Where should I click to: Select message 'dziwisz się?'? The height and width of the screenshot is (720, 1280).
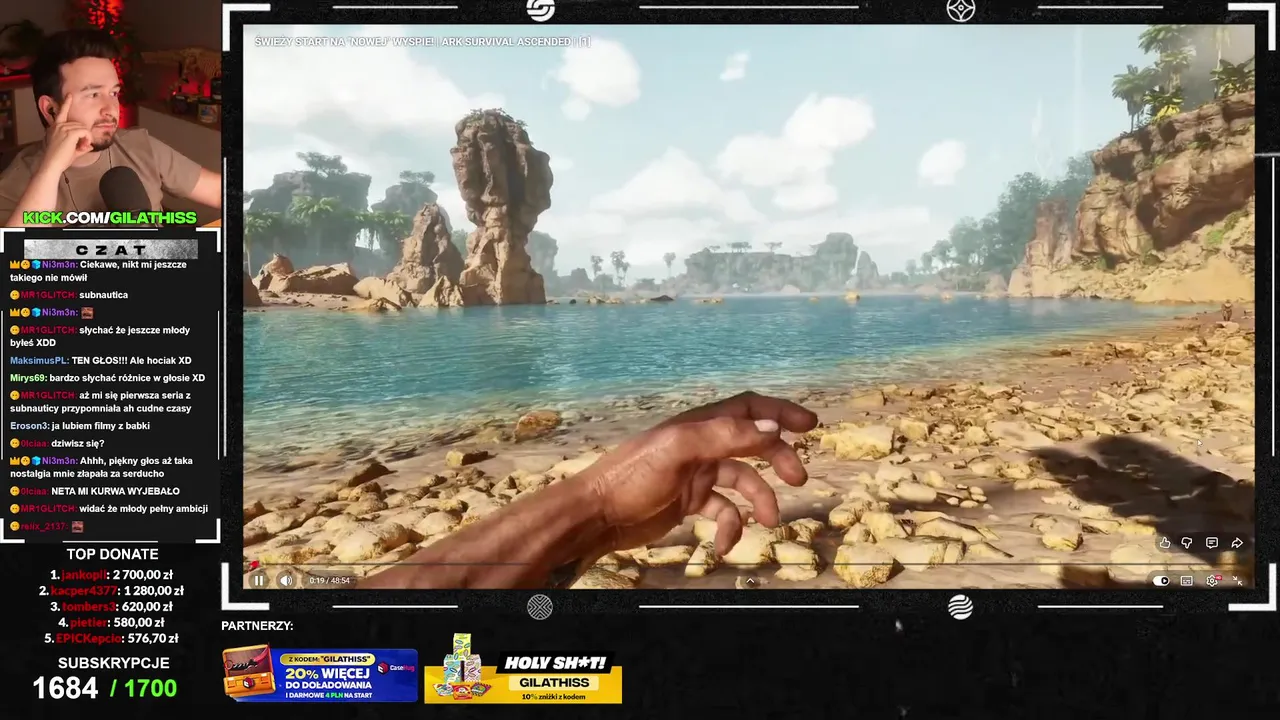click(x=78, y=443)
